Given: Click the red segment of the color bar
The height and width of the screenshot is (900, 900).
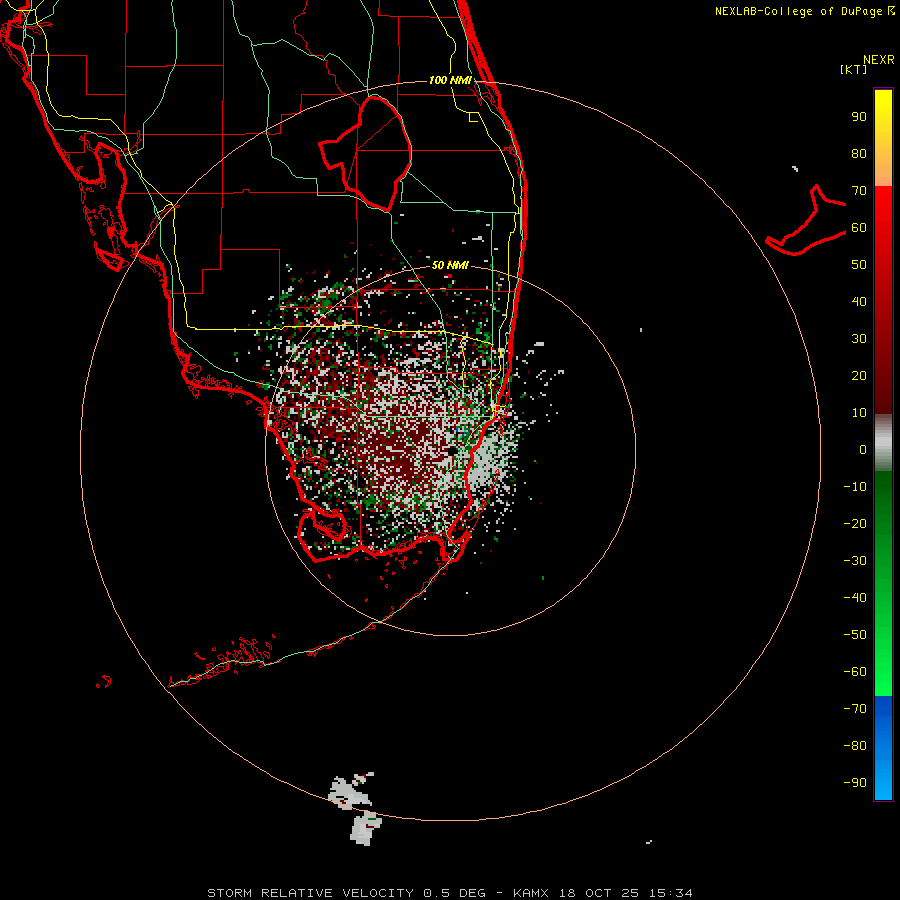Looking at the screenshot, I should (x=883, y=300).
